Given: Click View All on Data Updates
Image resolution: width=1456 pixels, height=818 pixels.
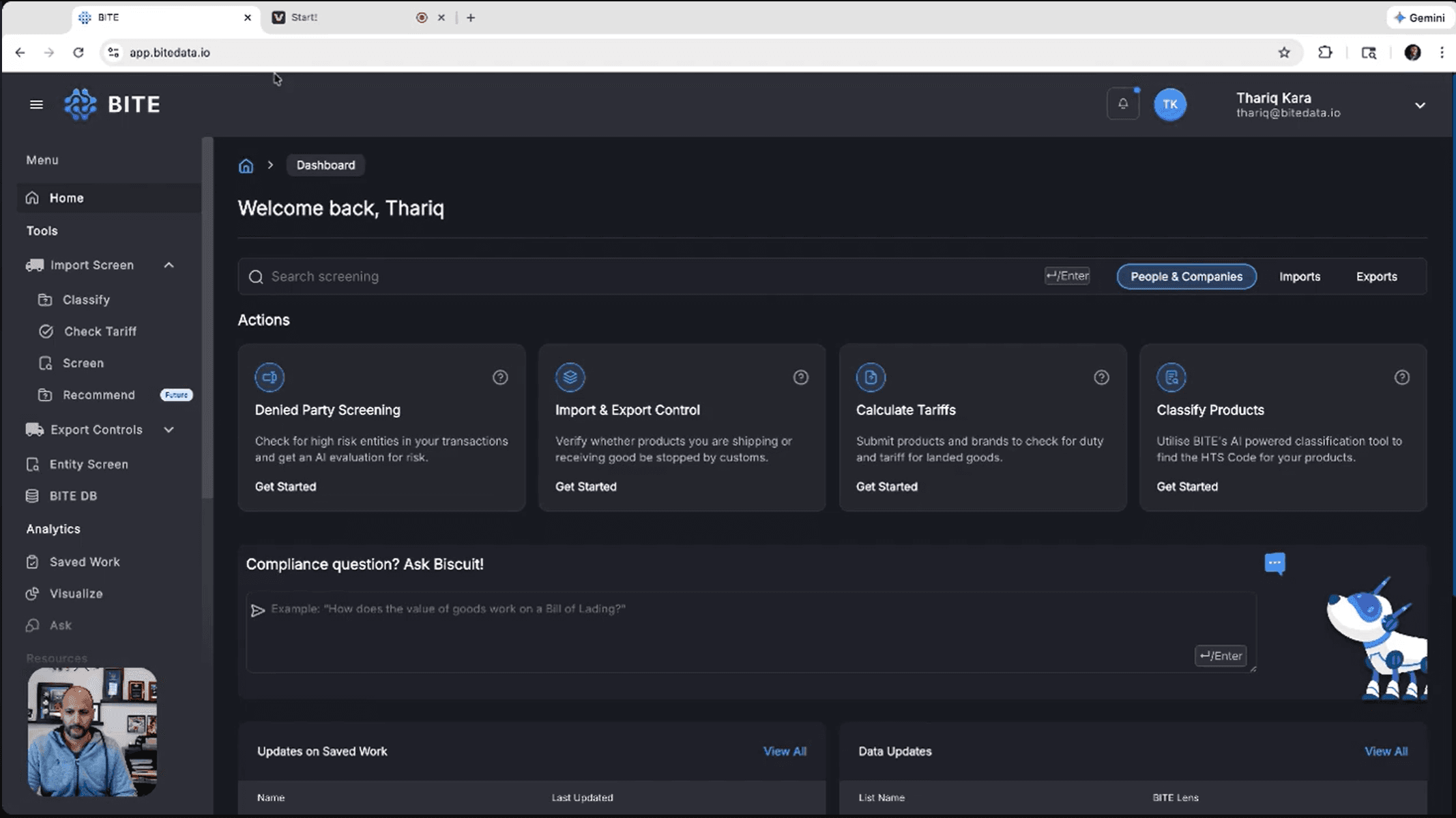Looking at the screenshot, I should tap(1386, 751).
